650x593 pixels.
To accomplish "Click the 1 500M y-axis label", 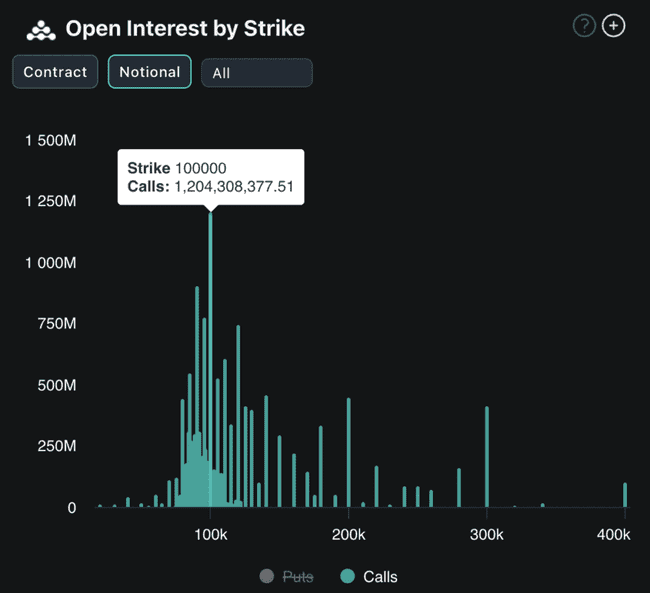I will [51, 141].
